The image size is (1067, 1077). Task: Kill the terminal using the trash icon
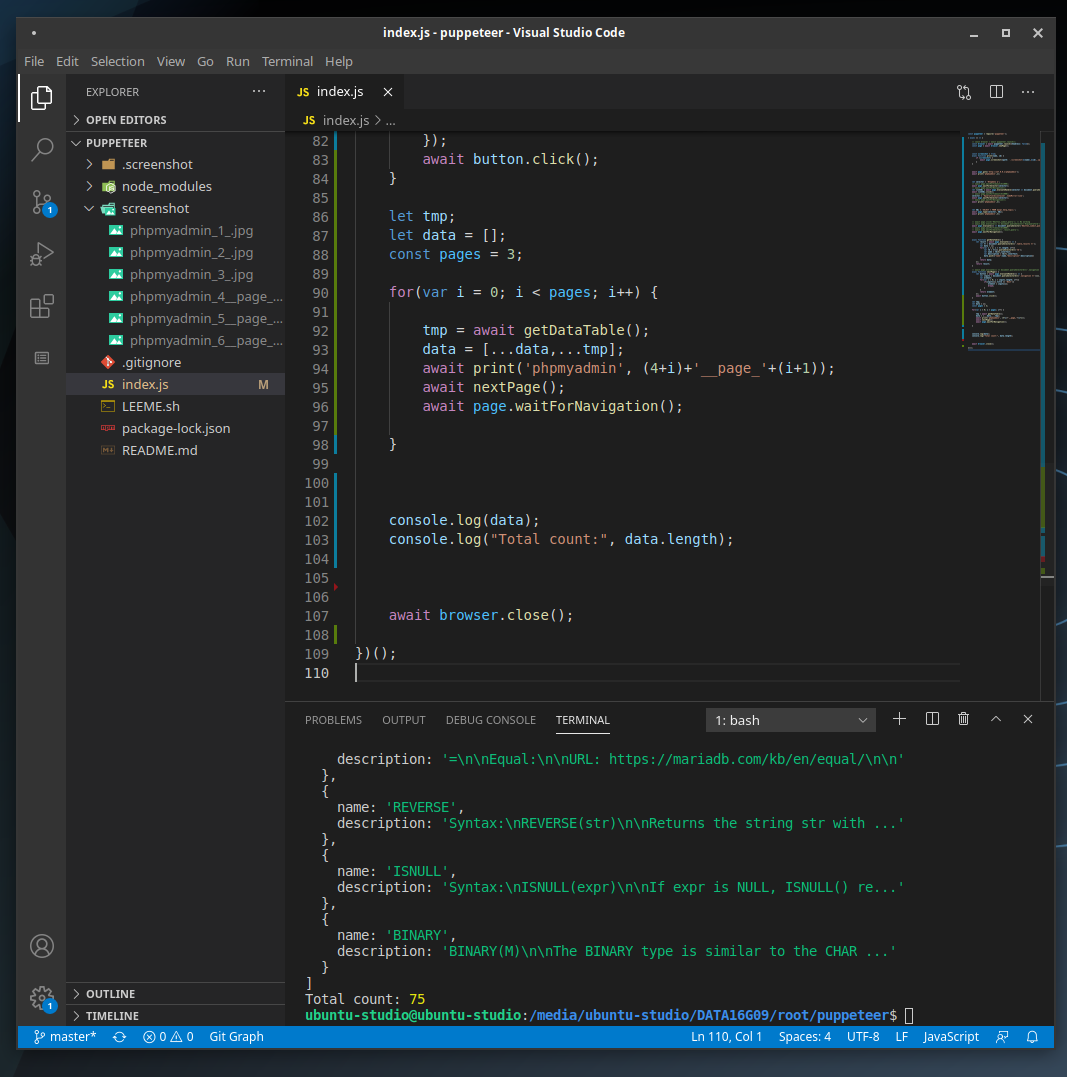pos(962,718)
